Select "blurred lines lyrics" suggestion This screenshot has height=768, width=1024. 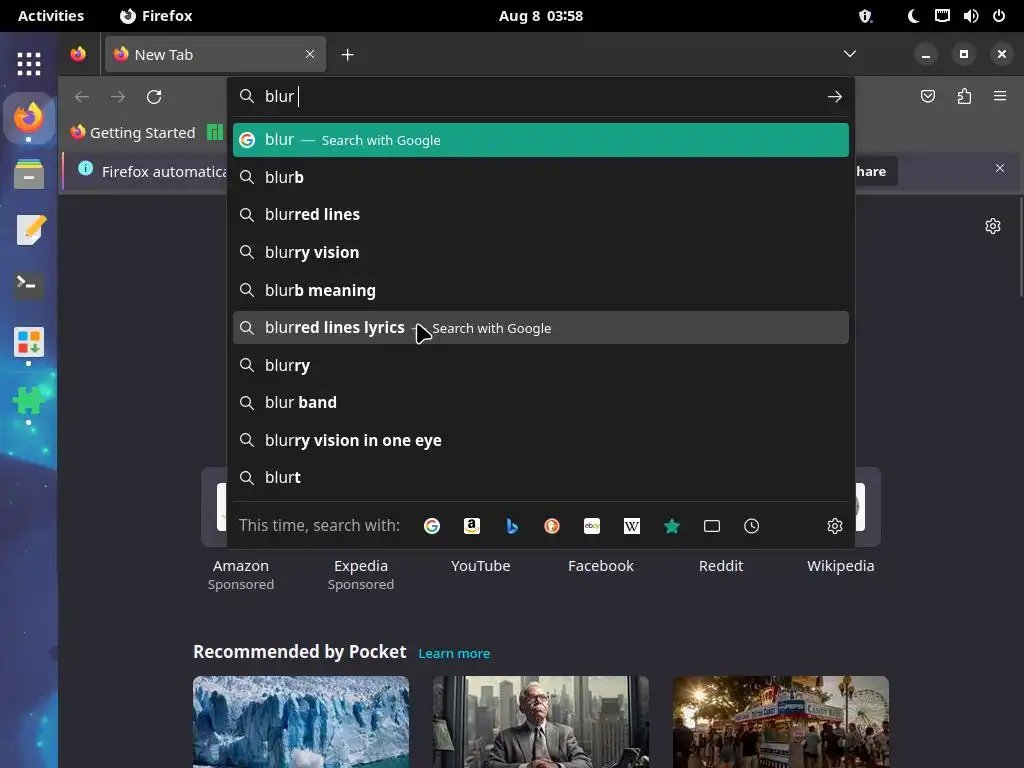click(541, 327)
